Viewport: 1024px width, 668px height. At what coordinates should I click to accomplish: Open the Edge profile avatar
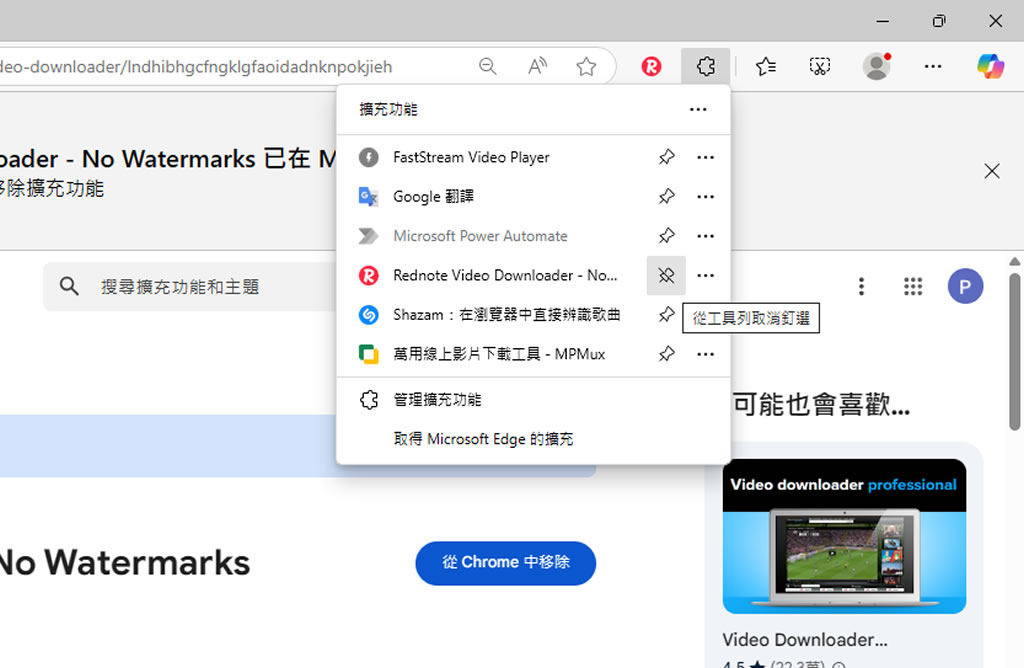click(876, 66)
